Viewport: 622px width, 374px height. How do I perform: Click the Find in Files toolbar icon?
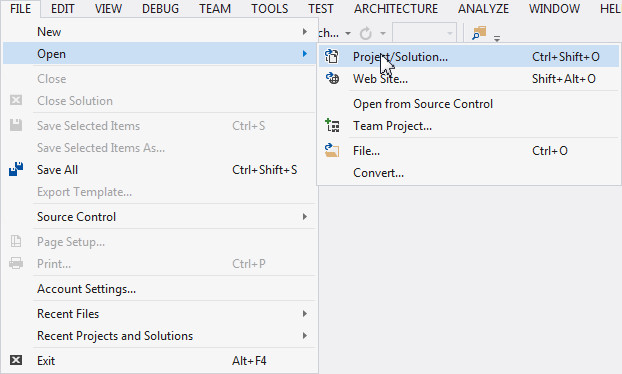coord(479,33)
